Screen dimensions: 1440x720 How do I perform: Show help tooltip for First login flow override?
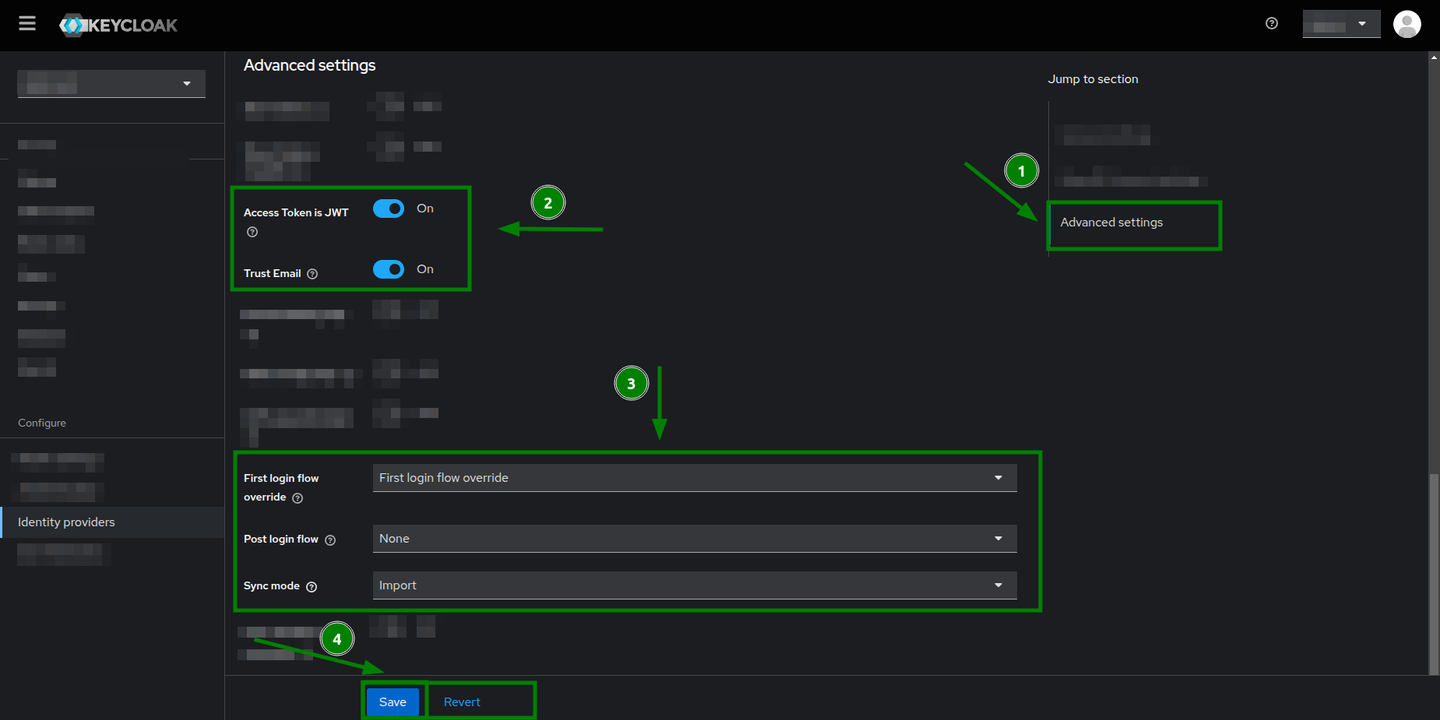click(x=296, y=497)
